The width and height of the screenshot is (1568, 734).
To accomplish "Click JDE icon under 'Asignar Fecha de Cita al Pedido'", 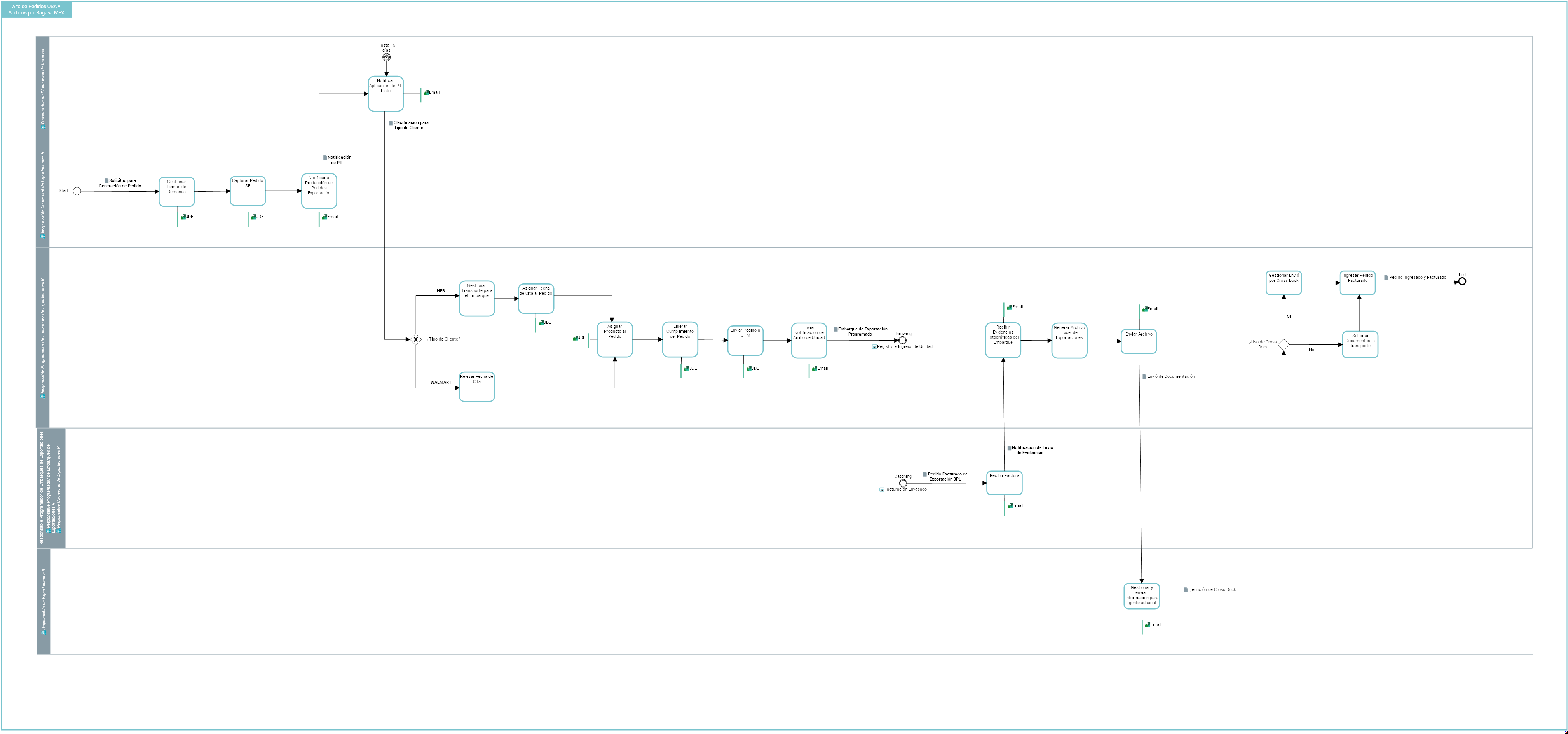I will (x=541, y=323).
